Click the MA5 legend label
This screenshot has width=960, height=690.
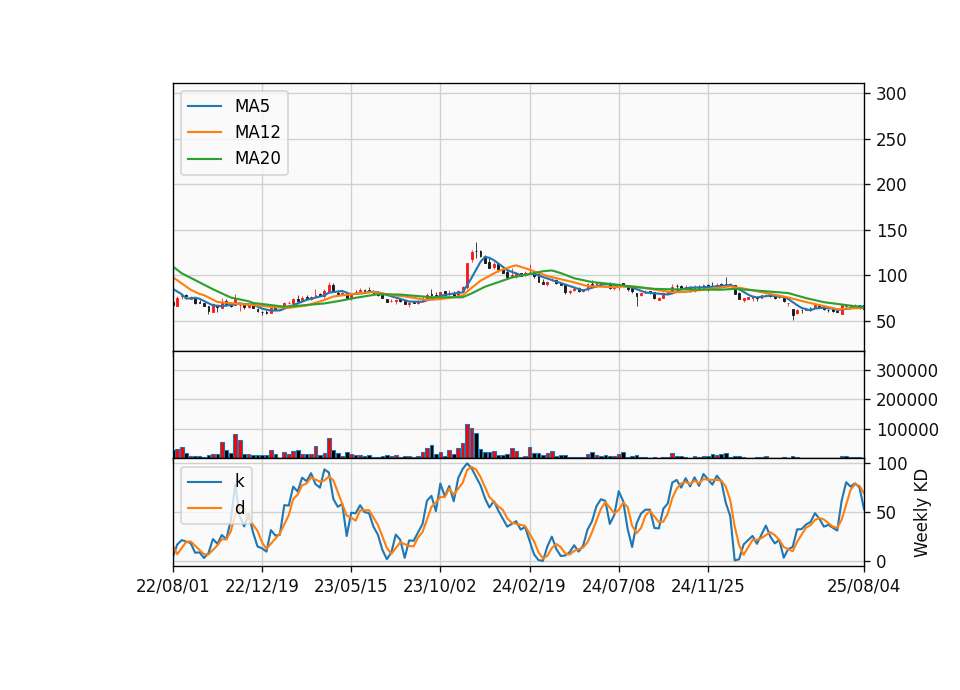point(252,106)
